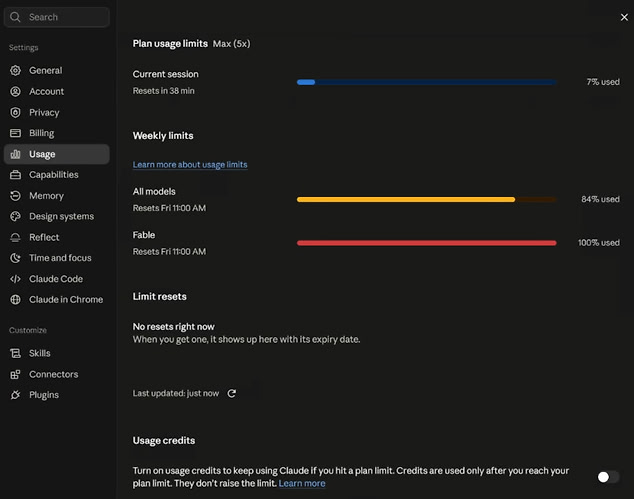The height and width of the screenshot is (499, 634).
Task: Open the Billing section
Action: pyautogui.click(x=57, y=133)
